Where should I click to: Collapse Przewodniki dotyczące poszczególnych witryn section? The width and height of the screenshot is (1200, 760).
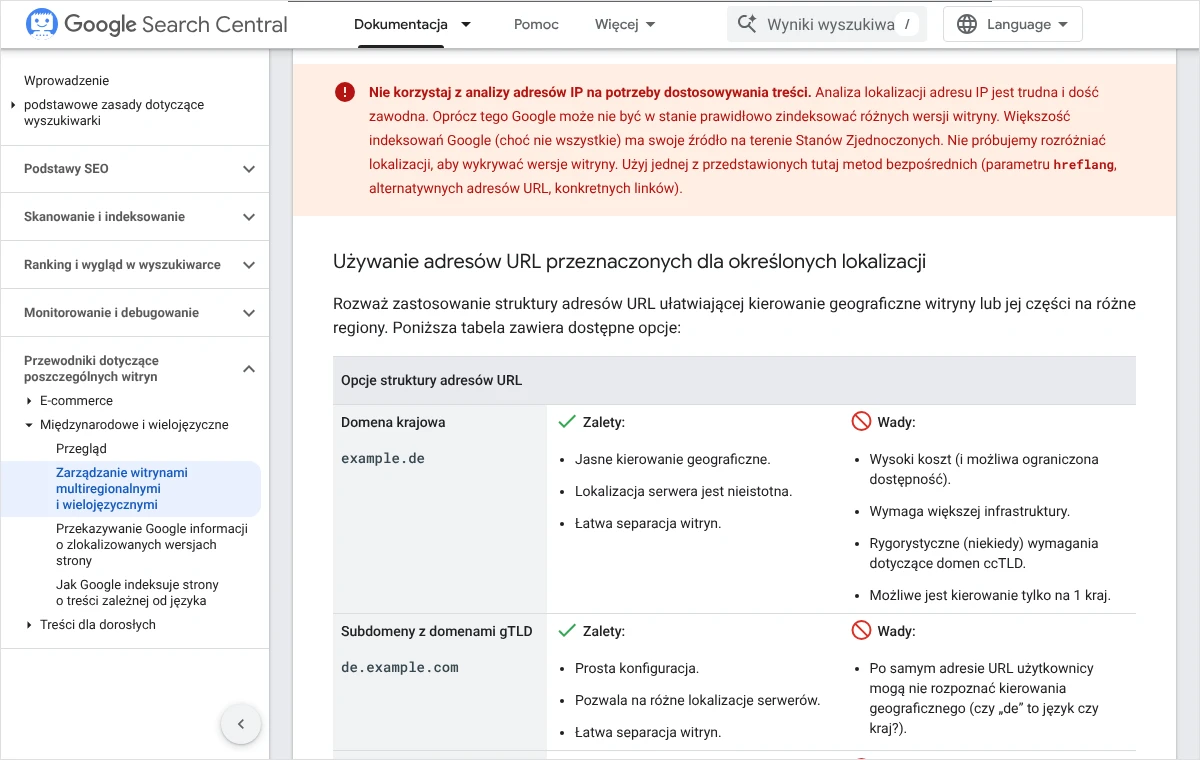pos(249,369)
